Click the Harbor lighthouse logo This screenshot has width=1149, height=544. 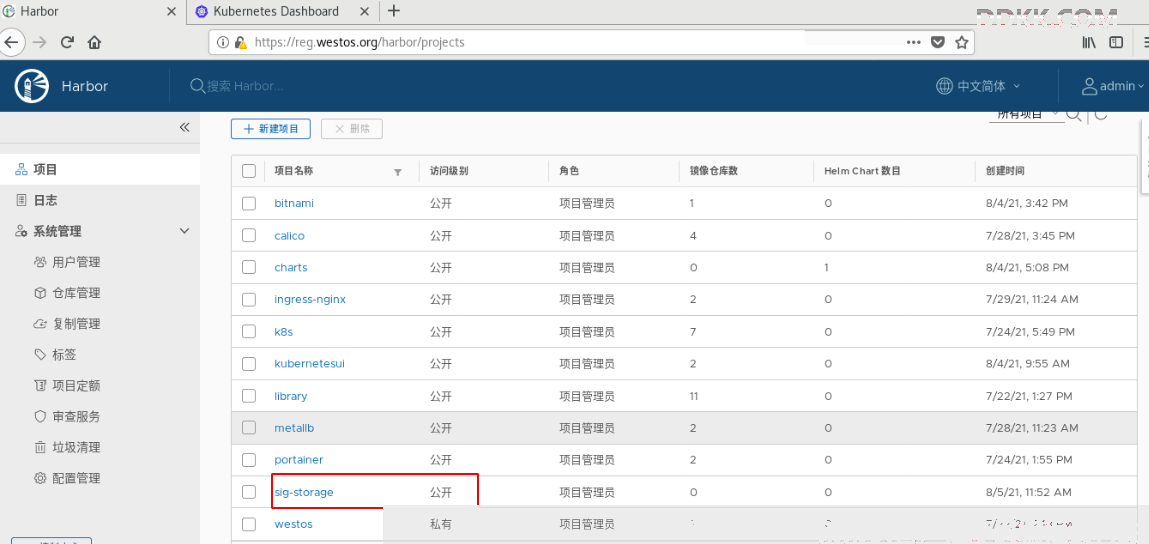click(x=31, y=86)
